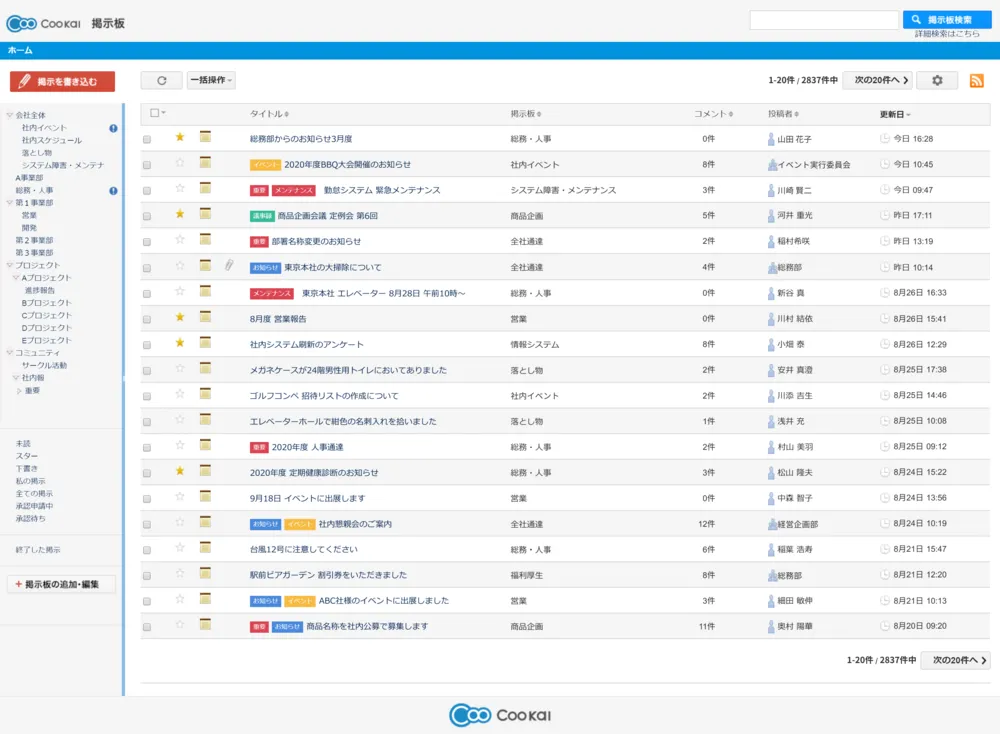The width and height of the screenshot is (1000, 734).
Task: Sort posts by the 更新日 column header
Action: click(x=895, y=115)
